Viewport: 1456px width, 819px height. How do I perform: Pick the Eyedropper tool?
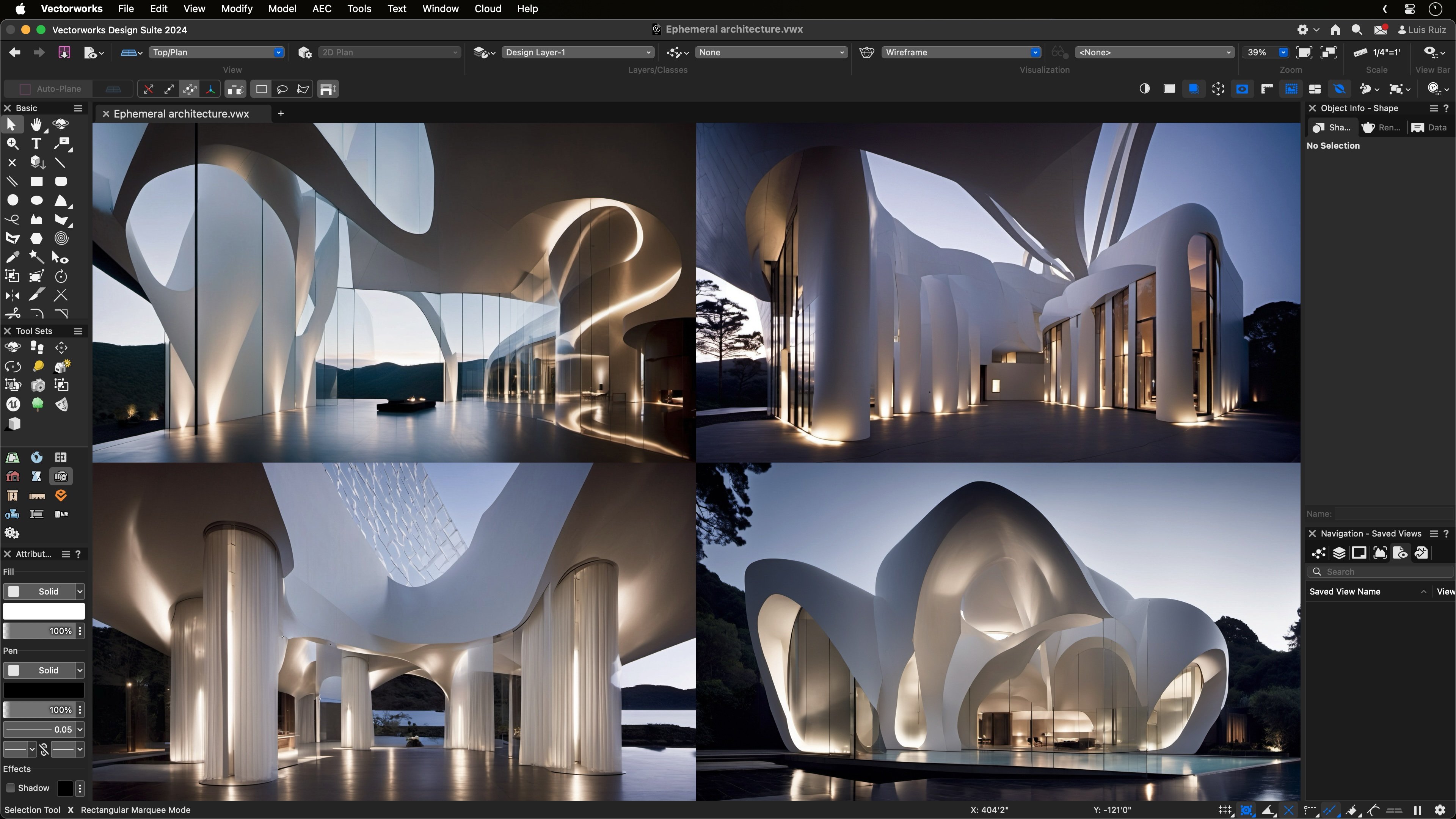pos(13,257)
